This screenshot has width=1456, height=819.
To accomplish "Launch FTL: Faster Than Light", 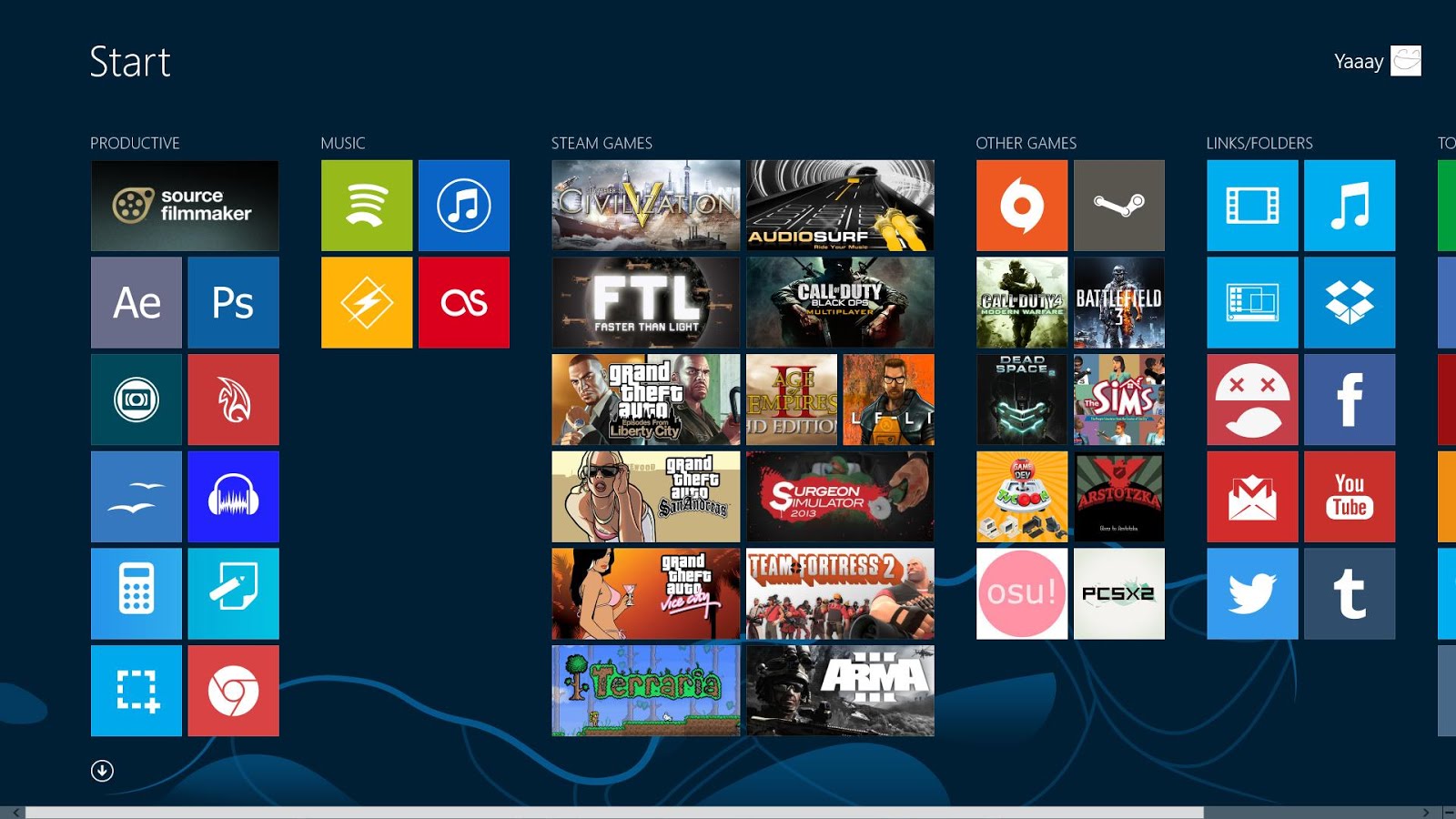I will pos(644,301).
